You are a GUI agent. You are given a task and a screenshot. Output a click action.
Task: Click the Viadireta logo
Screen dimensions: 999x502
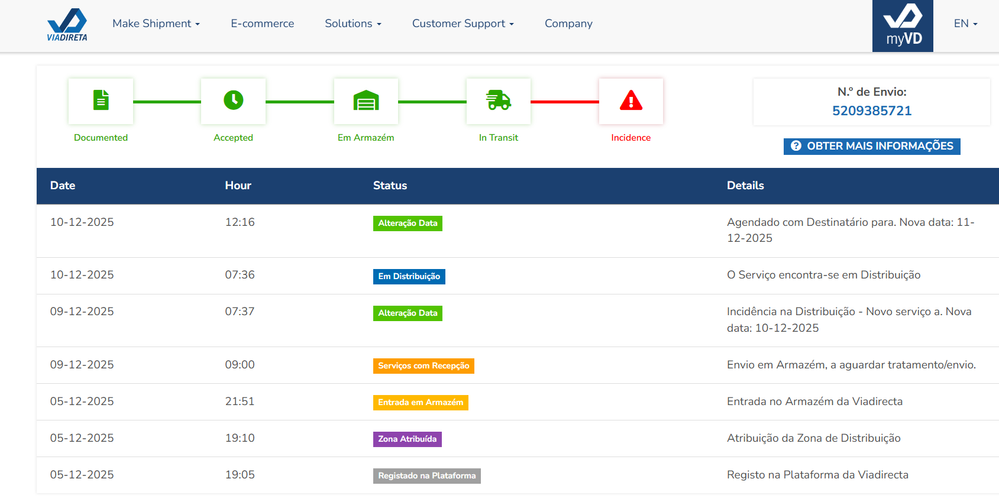(x=67, y=24)
